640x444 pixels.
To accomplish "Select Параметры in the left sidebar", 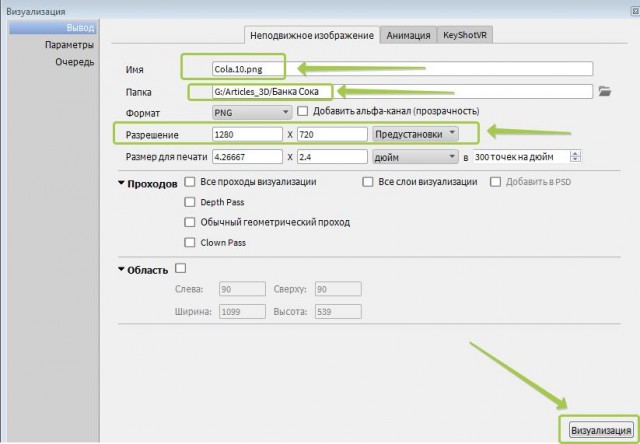I will point(70,45).
